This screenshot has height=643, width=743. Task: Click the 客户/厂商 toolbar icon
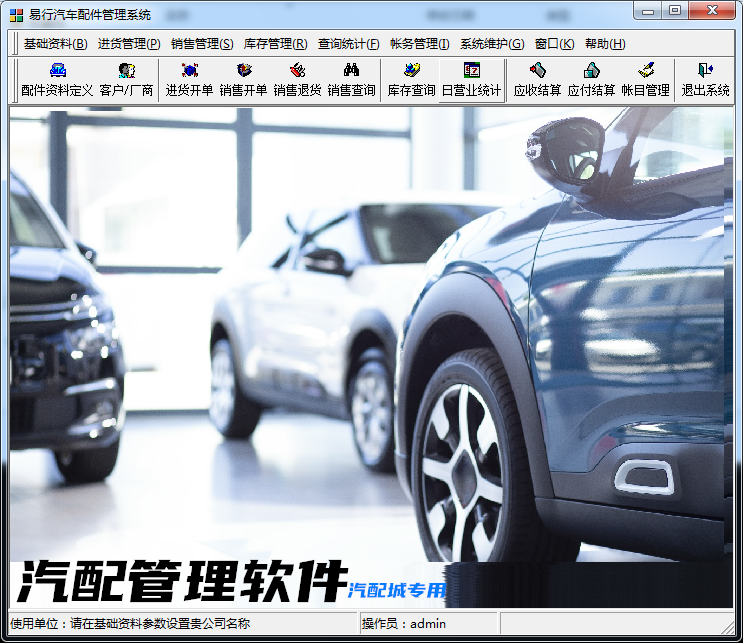(127, 80)
